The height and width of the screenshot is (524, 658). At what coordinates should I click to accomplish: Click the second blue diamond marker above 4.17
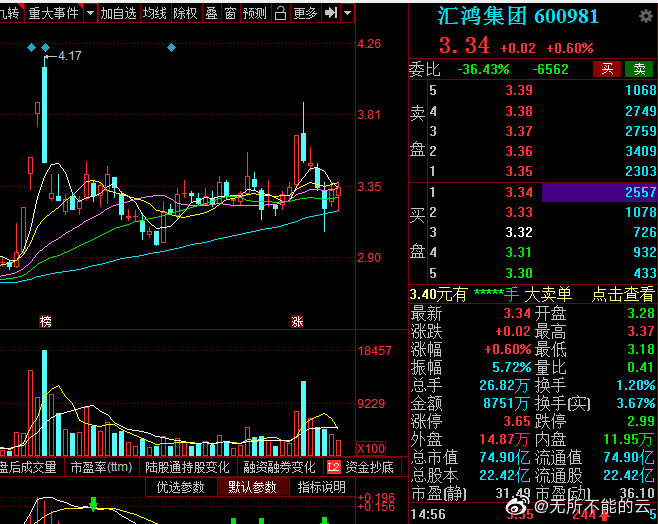(x=45, y=48)
